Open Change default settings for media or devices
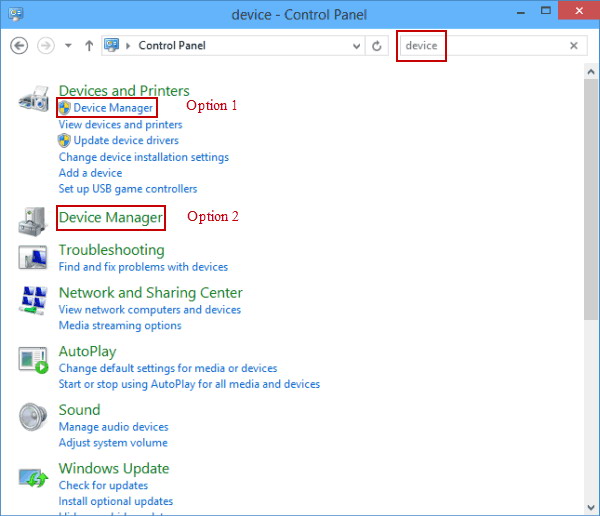This screenshot has height=516, width=600. click(x=168, y=368)
